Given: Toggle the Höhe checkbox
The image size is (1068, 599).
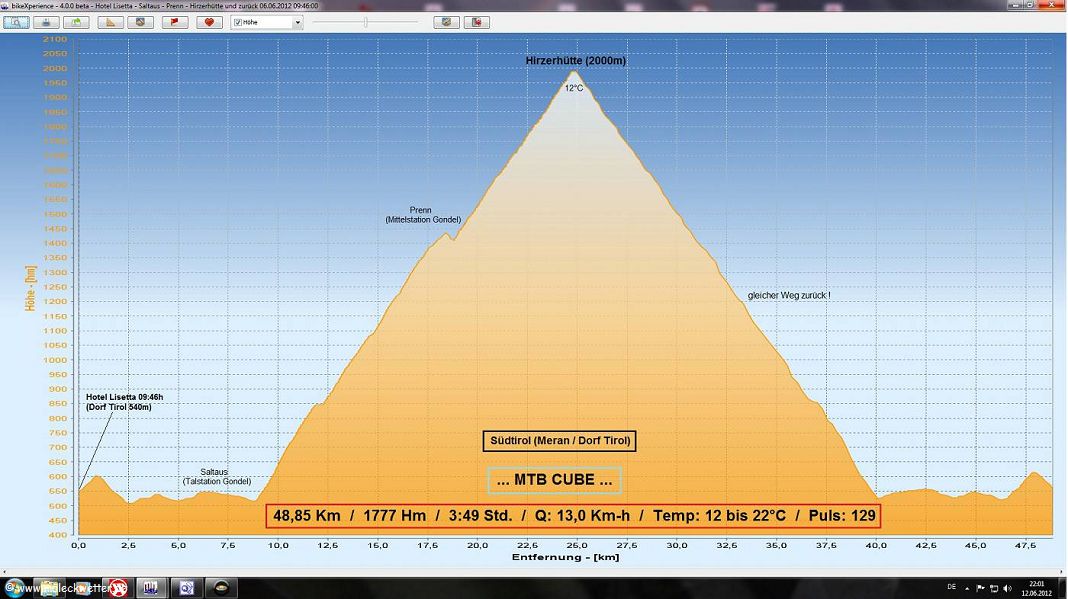Looking at the screenshot, I should pos(237,22).
